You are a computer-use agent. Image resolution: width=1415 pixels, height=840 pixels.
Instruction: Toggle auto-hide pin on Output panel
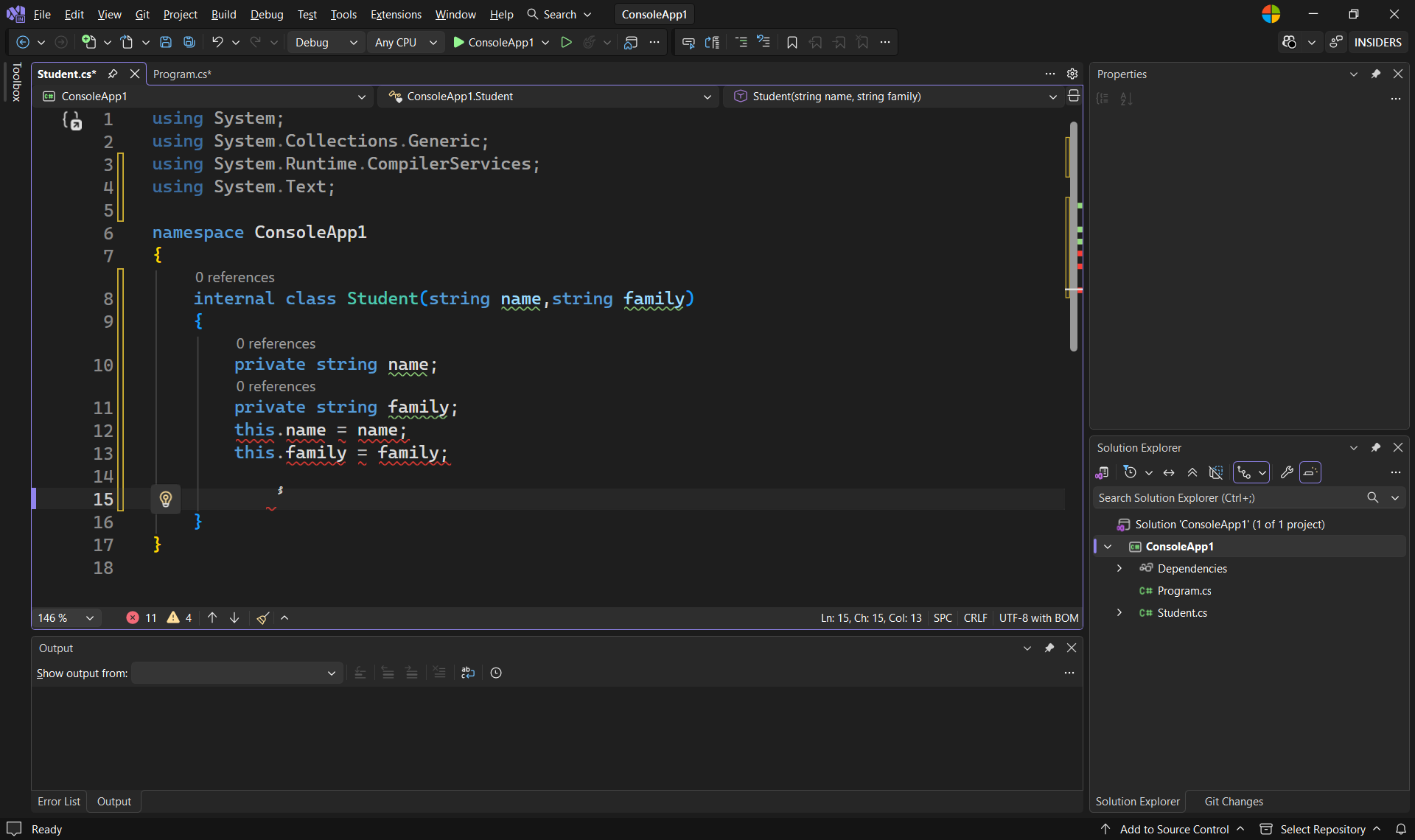coord(1049,648)
